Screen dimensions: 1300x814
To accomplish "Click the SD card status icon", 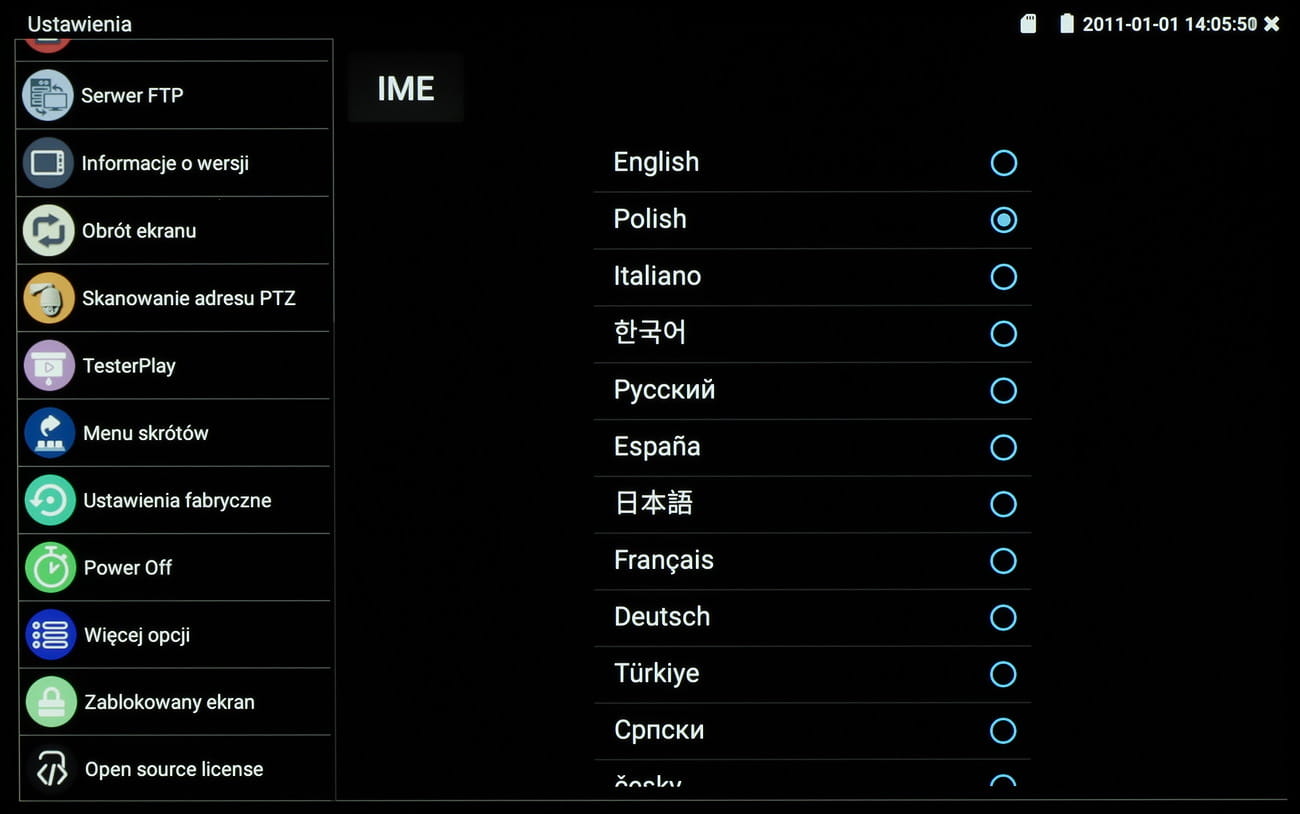I will [x=1028, y=24].
